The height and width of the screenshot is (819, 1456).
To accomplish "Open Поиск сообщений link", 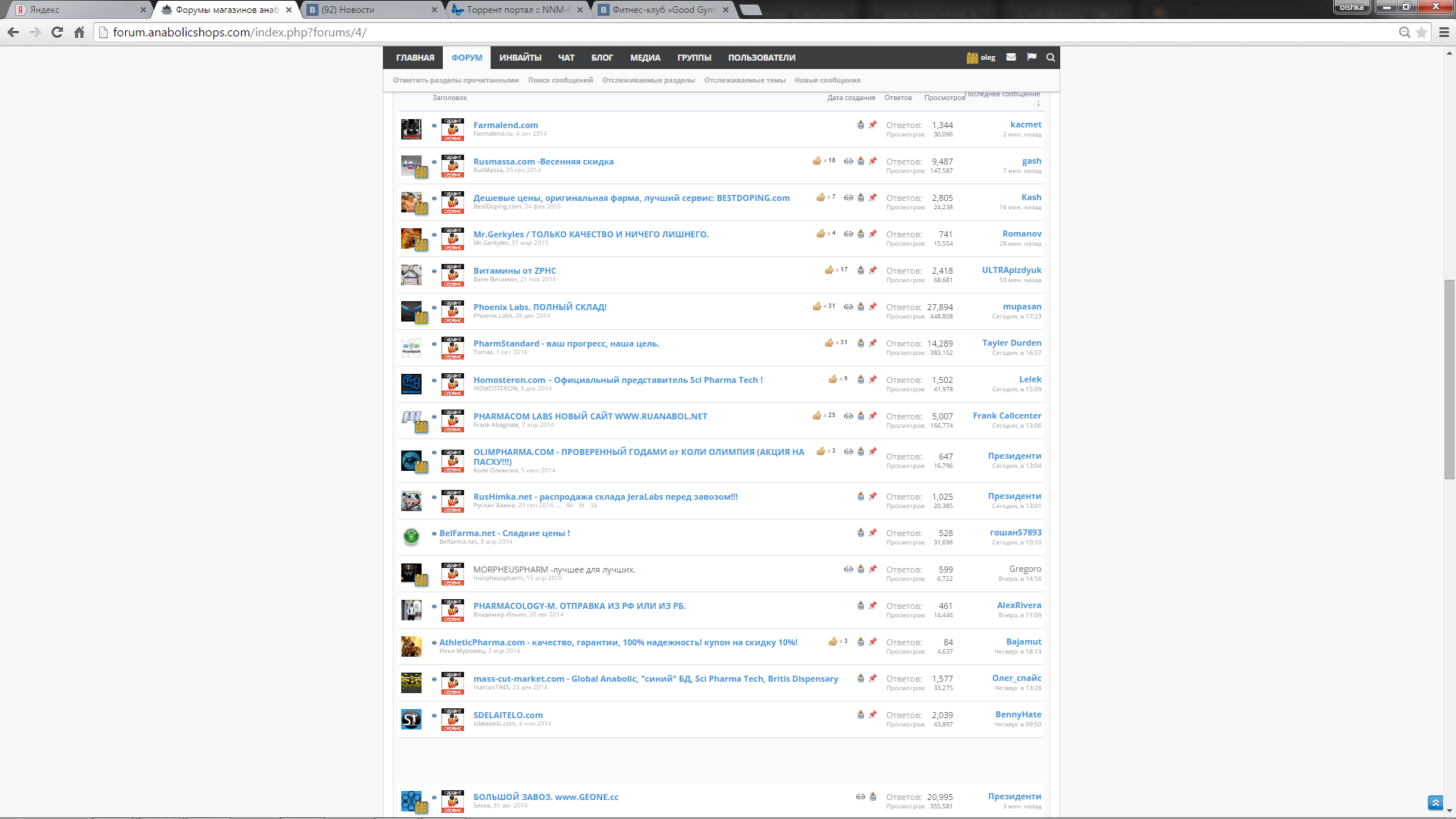I will [560, 80].
